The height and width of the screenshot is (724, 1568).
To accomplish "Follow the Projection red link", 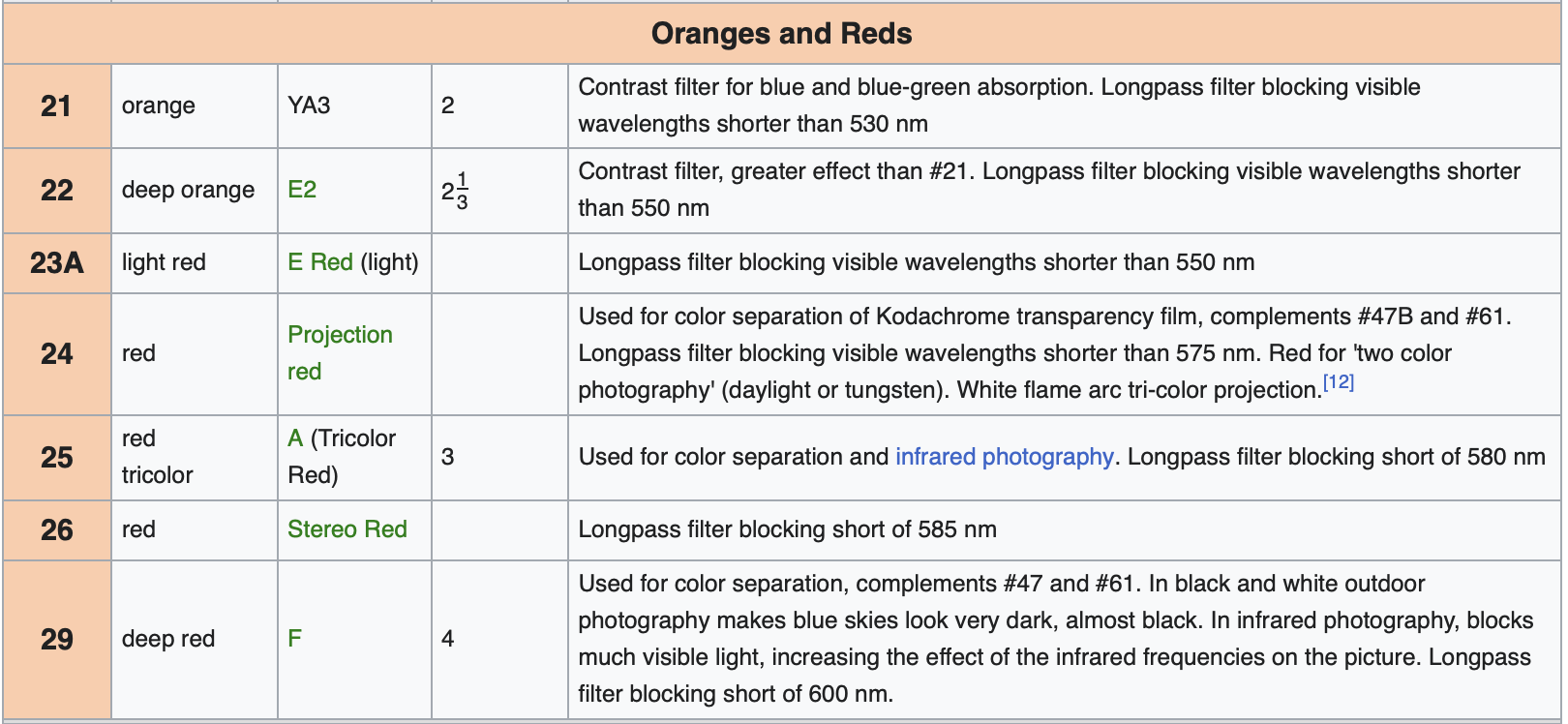I will point(340,353).
